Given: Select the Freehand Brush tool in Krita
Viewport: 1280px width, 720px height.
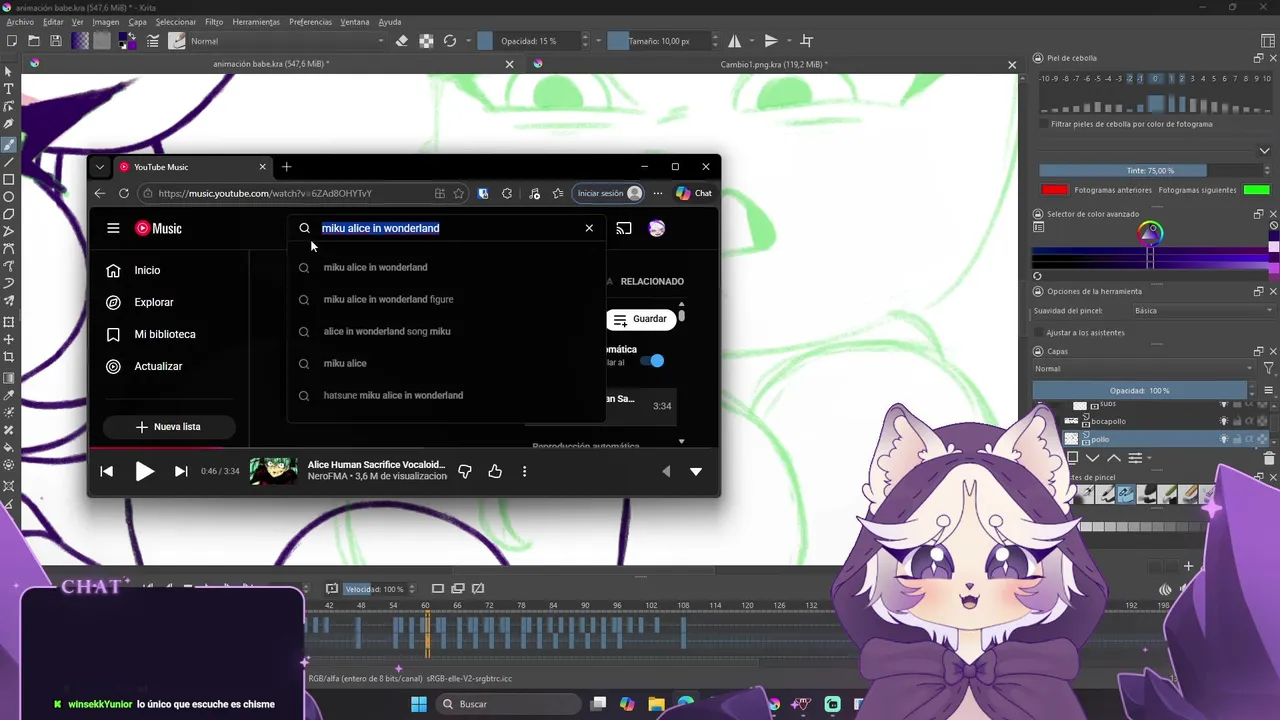Looking at the screenshot, I should point(9,144).
